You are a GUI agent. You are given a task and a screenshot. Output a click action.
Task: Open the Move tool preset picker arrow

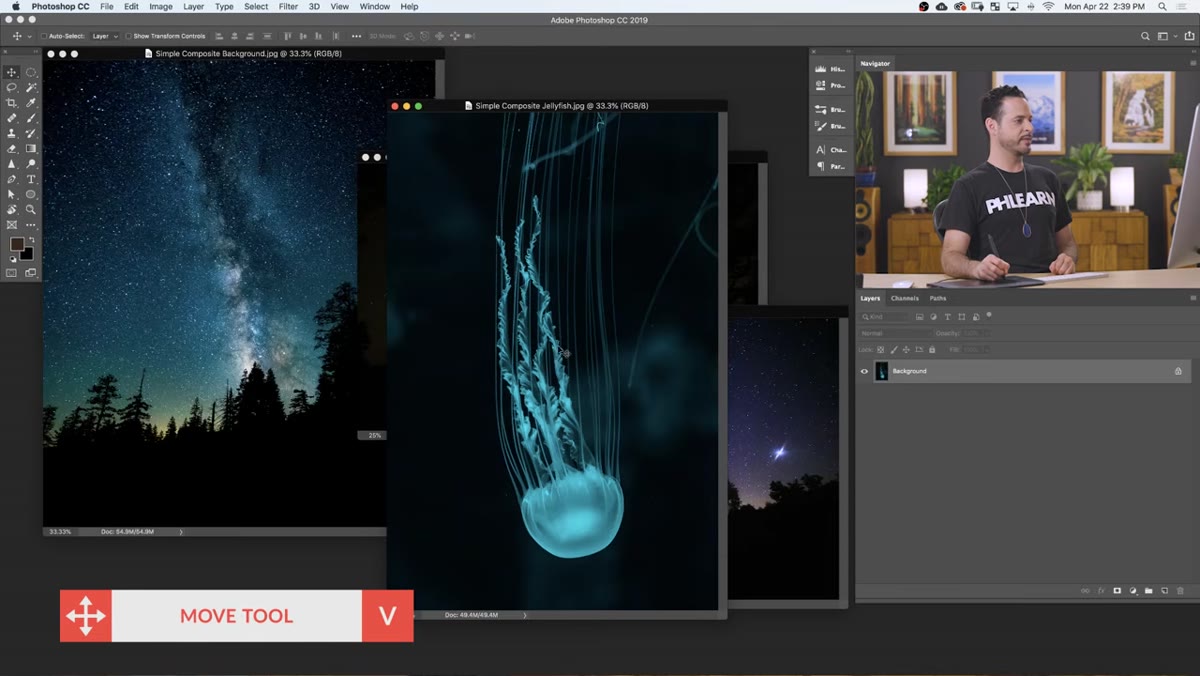[29, 36]
